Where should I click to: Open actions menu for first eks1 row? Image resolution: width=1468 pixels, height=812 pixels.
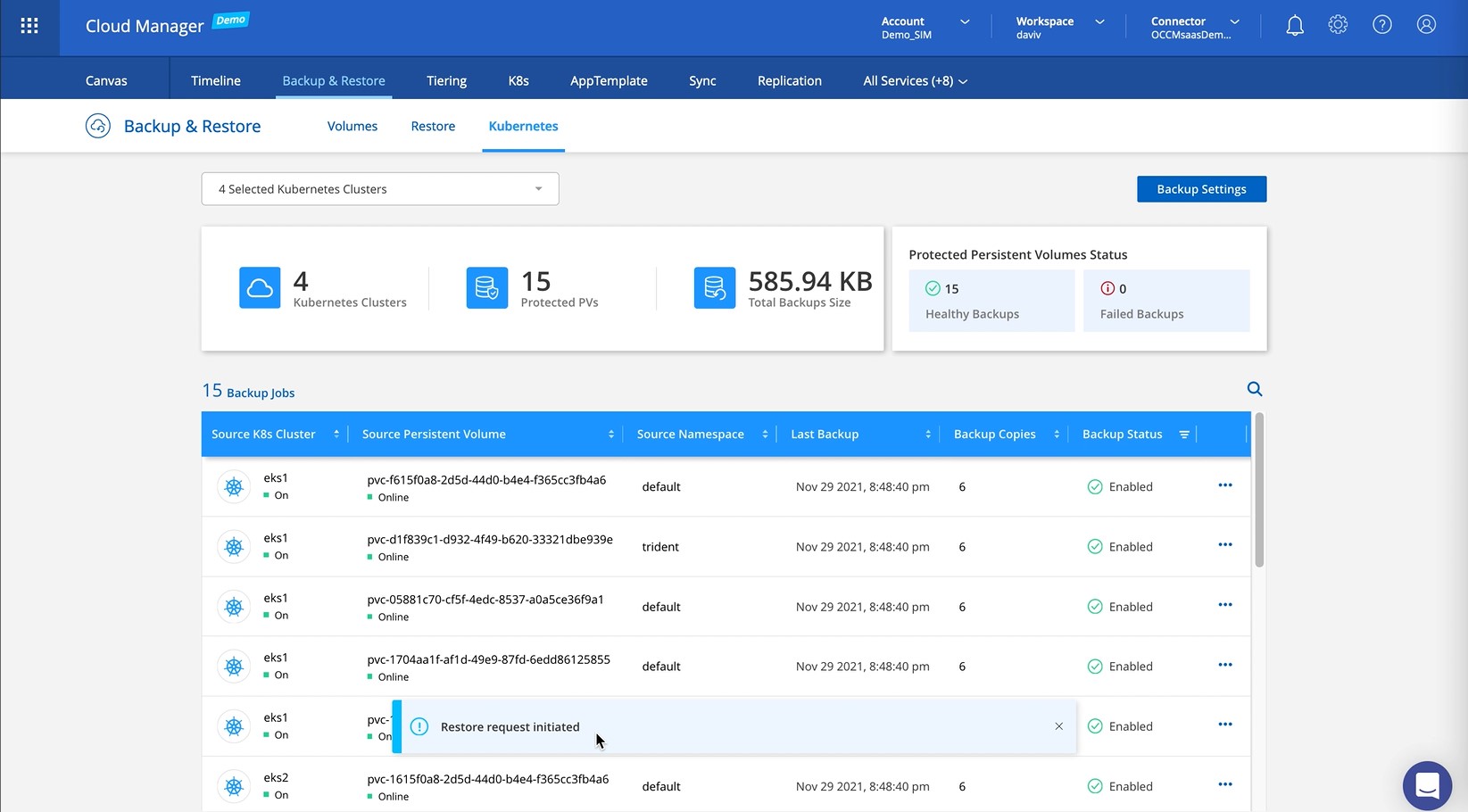pyautogui.click(x=1224, y=485)
